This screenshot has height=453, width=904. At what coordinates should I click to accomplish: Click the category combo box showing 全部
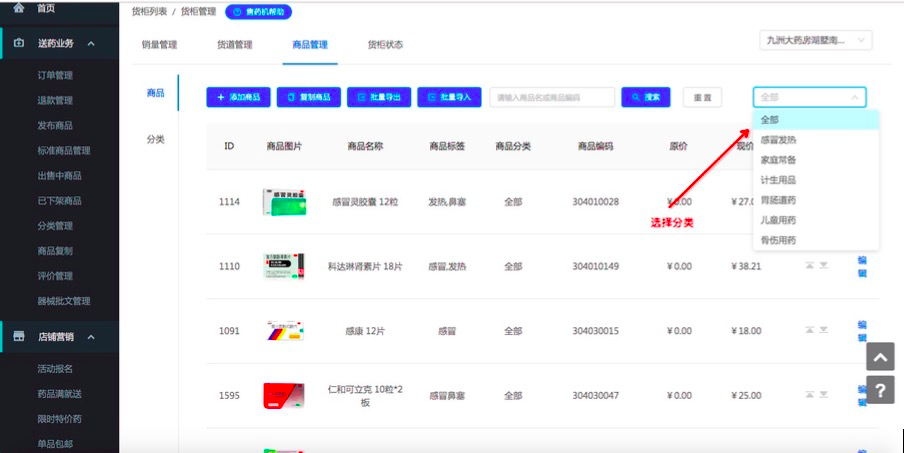click(x=809, y=97)
